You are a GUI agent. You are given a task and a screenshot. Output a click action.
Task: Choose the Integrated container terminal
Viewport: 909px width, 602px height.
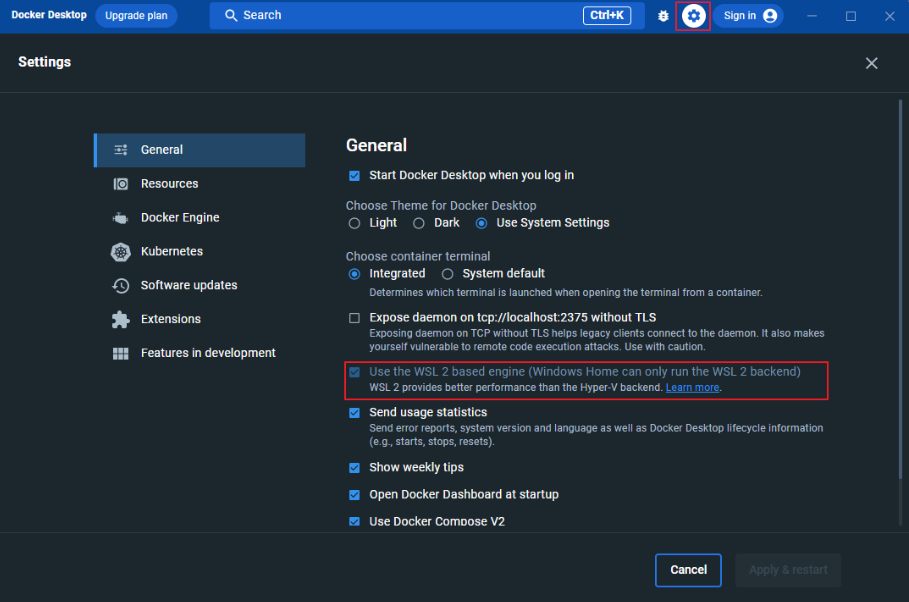pyautogui.click(x=354, y=274)
